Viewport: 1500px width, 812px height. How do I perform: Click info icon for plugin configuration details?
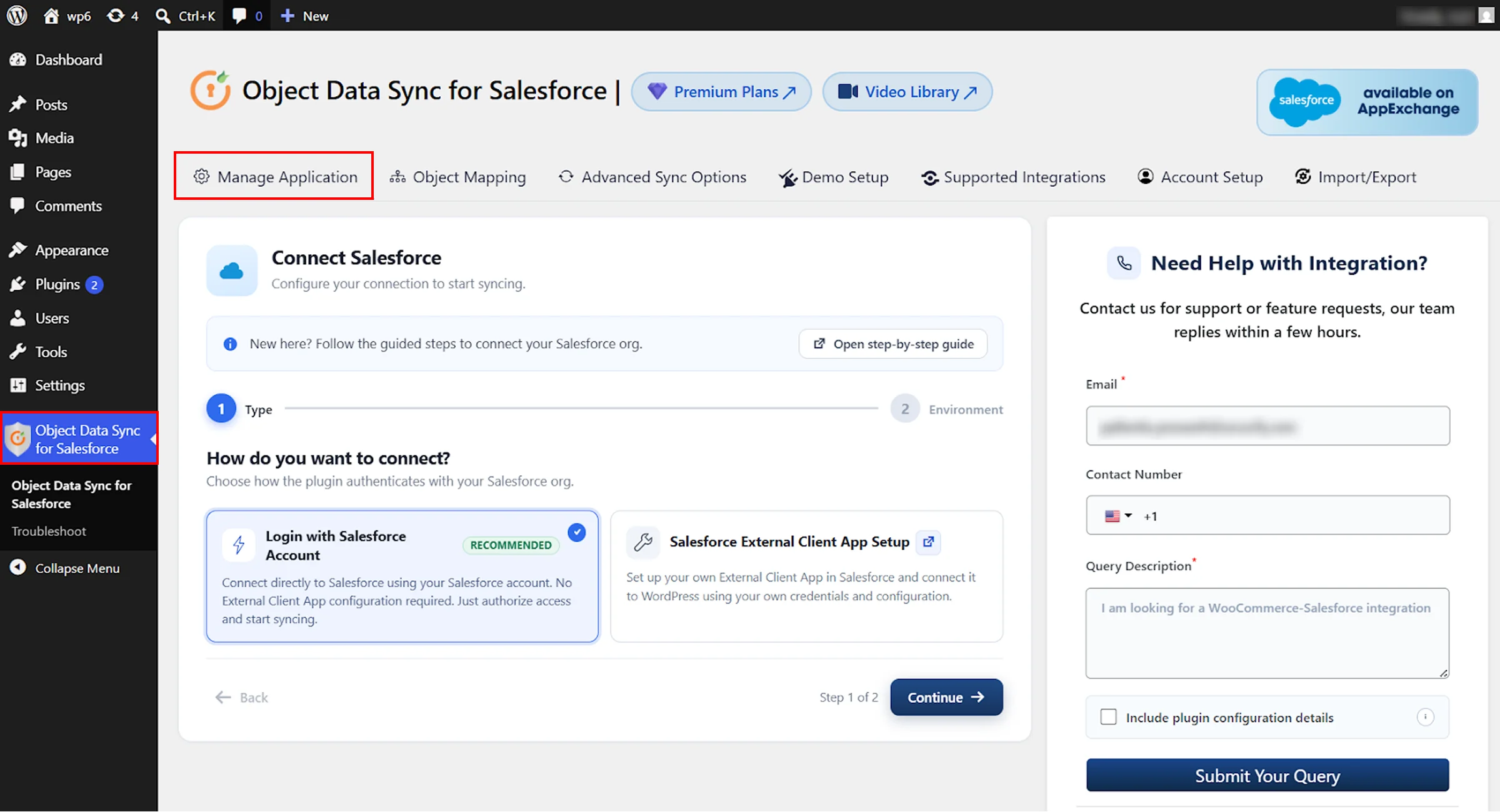tap(1425, 716)
